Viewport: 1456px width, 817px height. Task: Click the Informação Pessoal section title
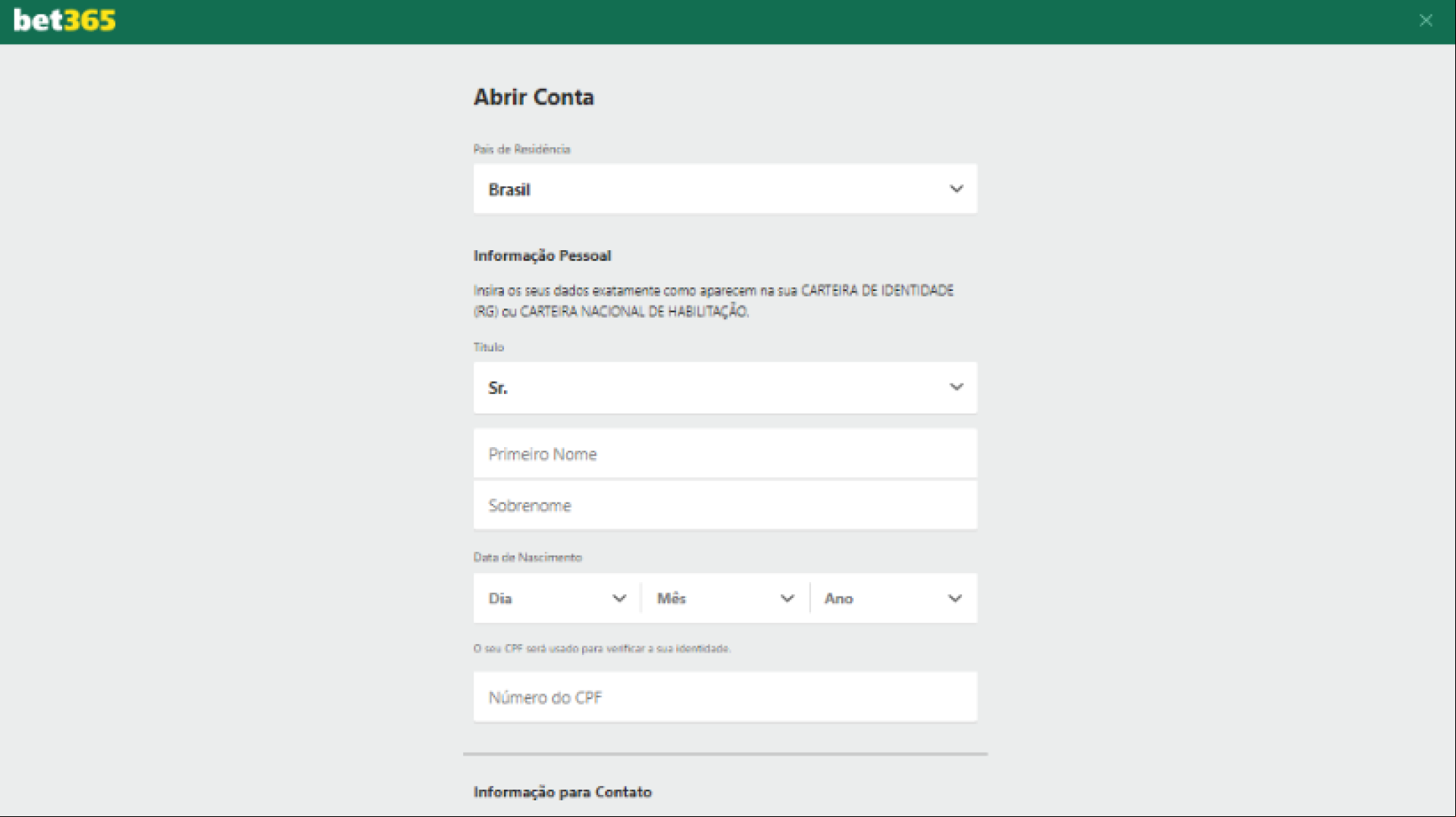(x=542, y=255)
